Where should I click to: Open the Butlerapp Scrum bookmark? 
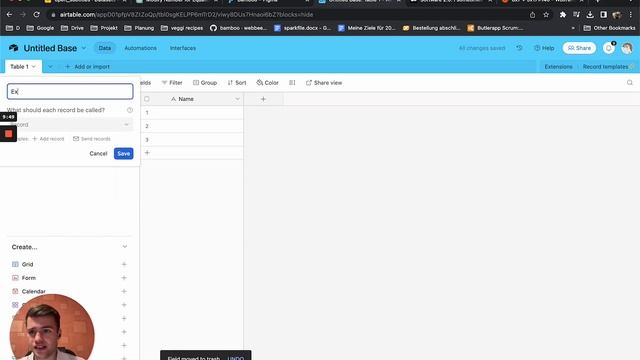click(496, 28)
